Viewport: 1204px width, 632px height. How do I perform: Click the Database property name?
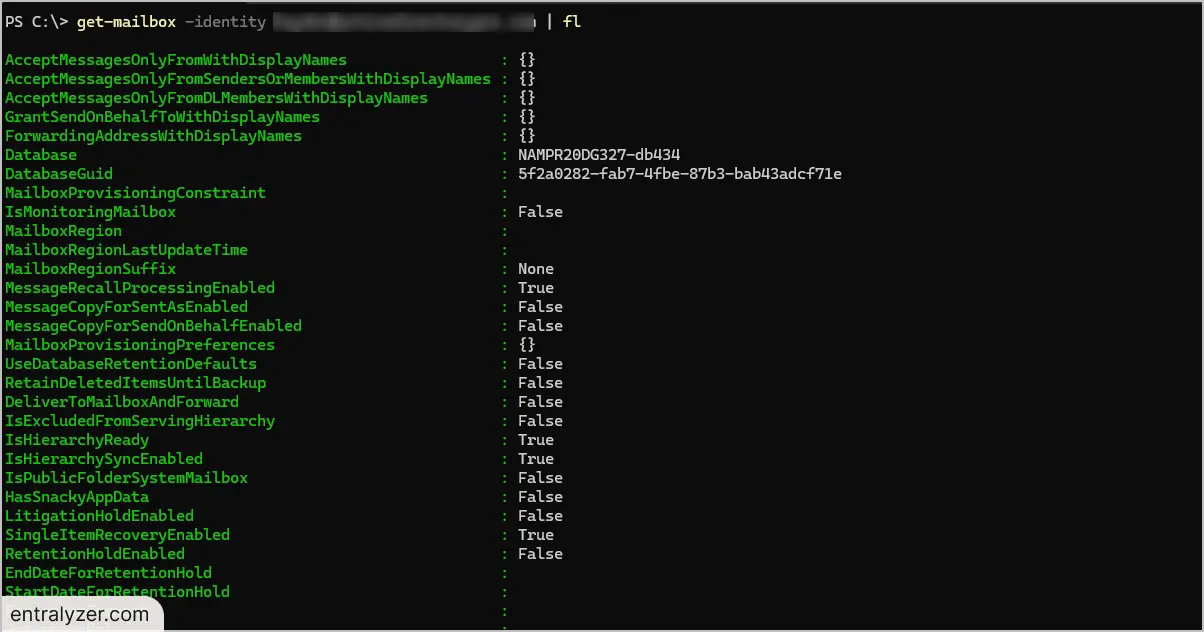pos(41,155)
